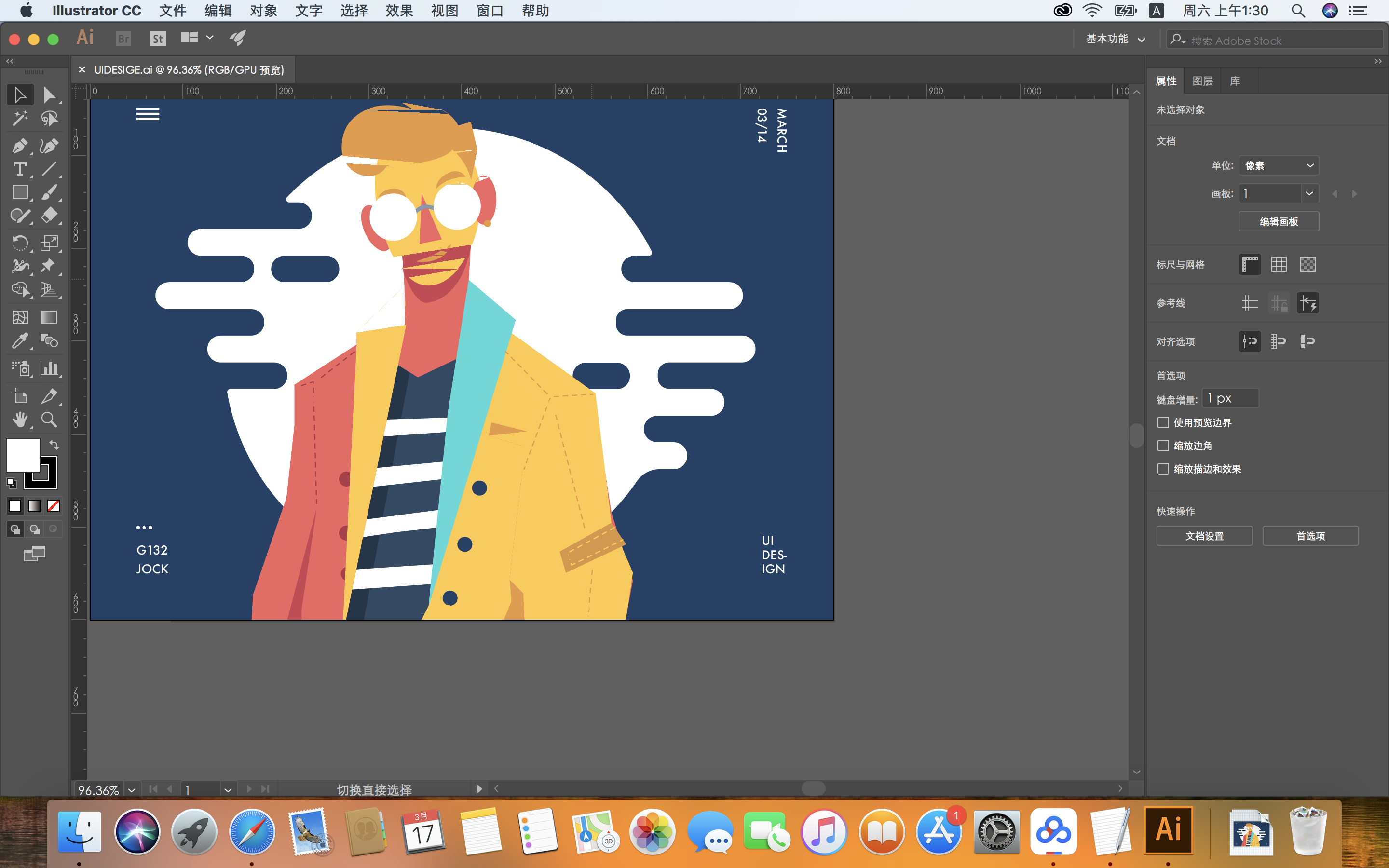Click the 文档设置 button

(1204, 536)
